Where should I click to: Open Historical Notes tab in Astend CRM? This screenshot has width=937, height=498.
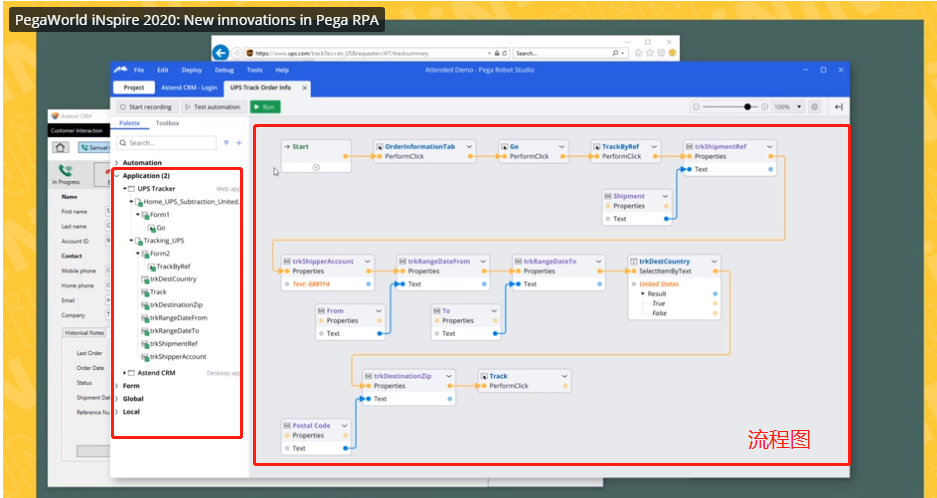point(84,332)
